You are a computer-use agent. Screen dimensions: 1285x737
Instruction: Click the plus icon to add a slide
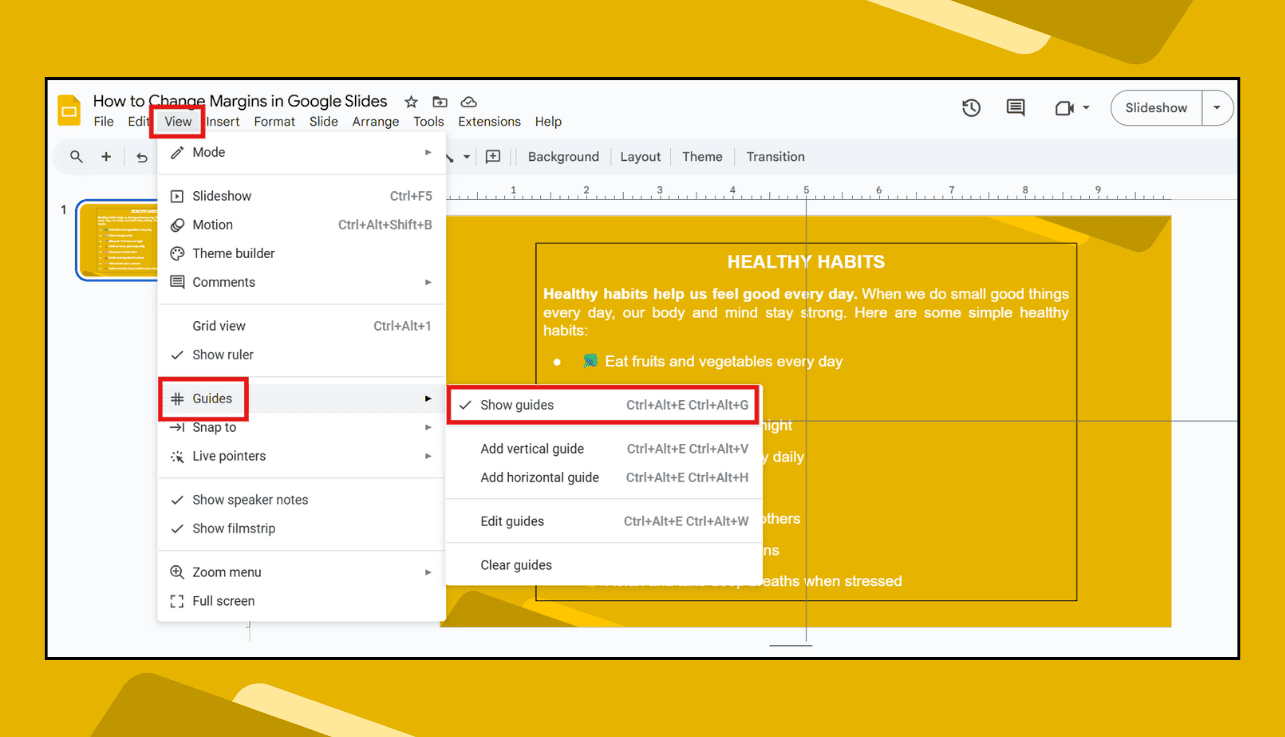click(107, 156)
